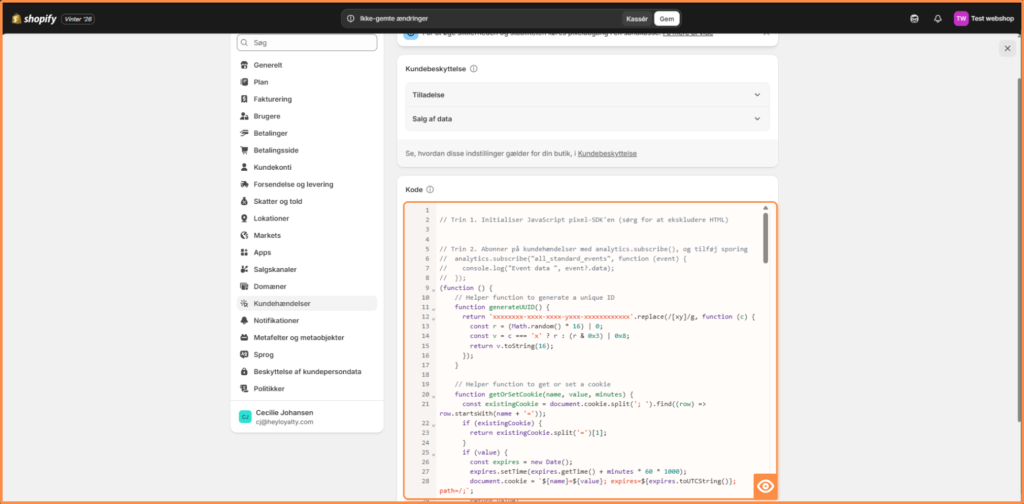
Task: Click the Cecilie Johansen account avatar
Action: click(x=245, y=416)
